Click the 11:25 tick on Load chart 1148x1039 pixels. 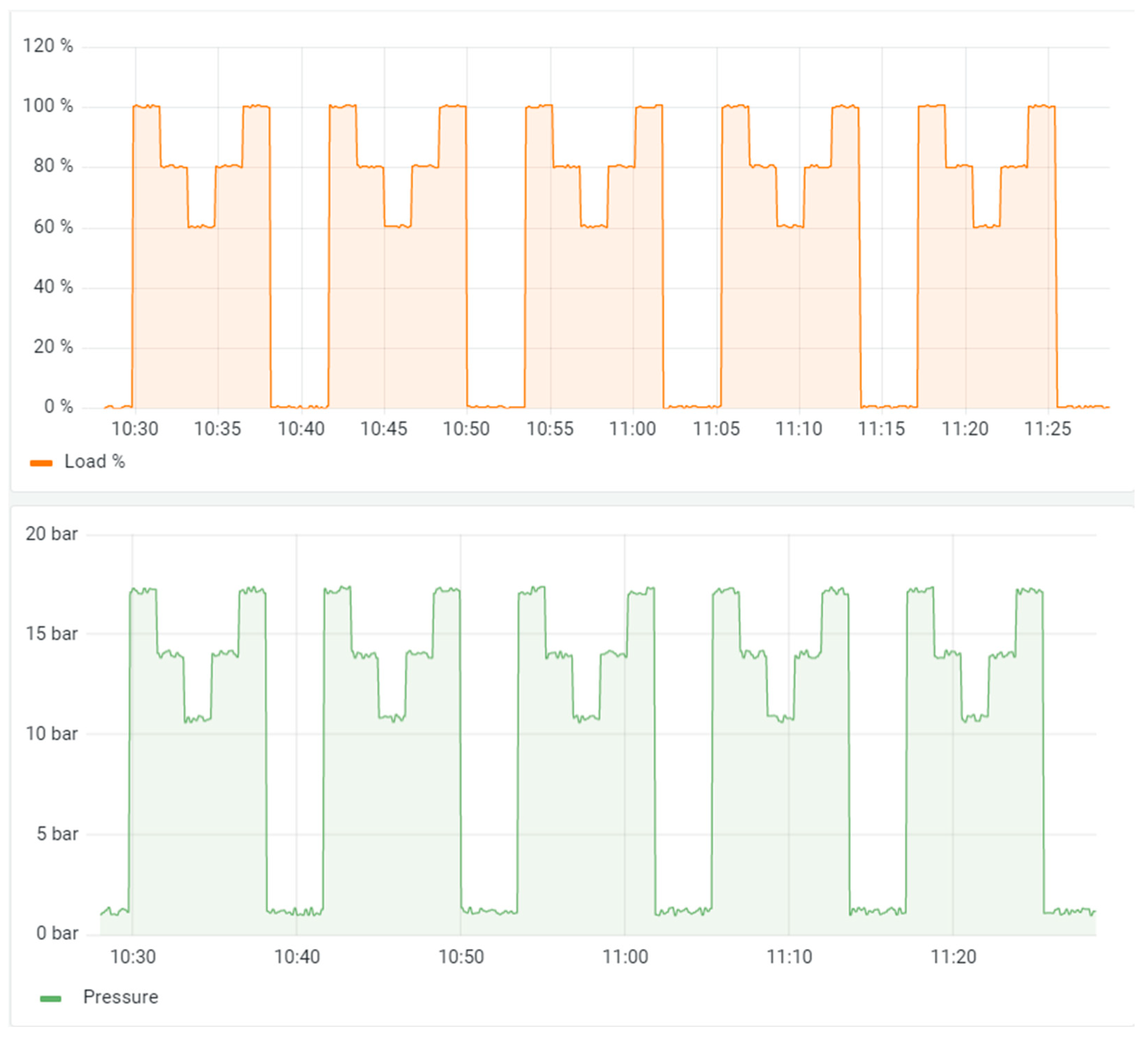point(1048,429)
